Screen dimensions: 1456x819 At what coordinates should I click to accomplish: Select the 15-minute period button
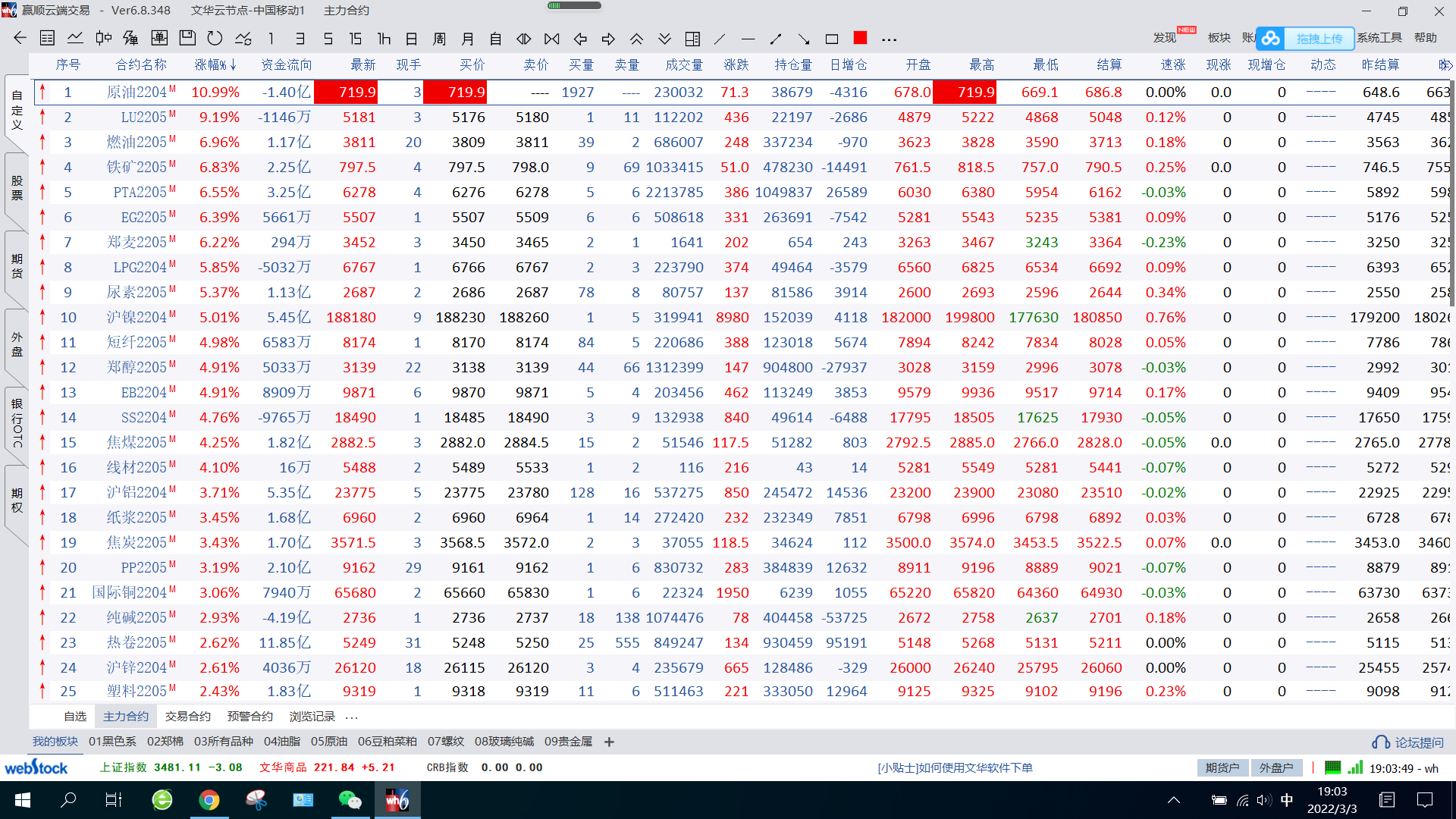coord(355,39)
